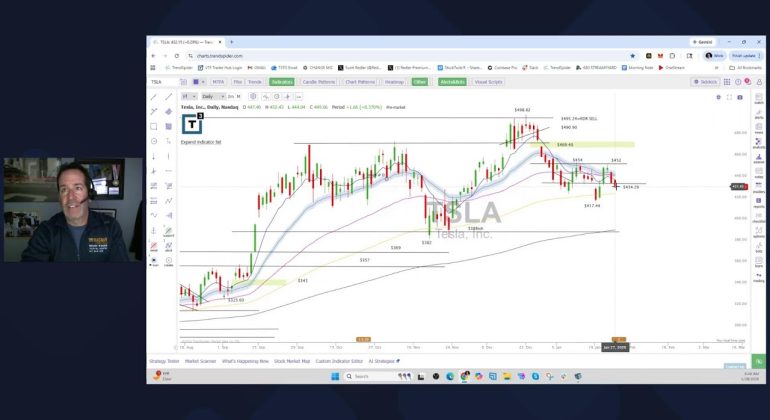Click the browser reload page icon
Image resolution: width=770 pixels, height=420 pixels.
pyautogui.click(x=175, y=55)
